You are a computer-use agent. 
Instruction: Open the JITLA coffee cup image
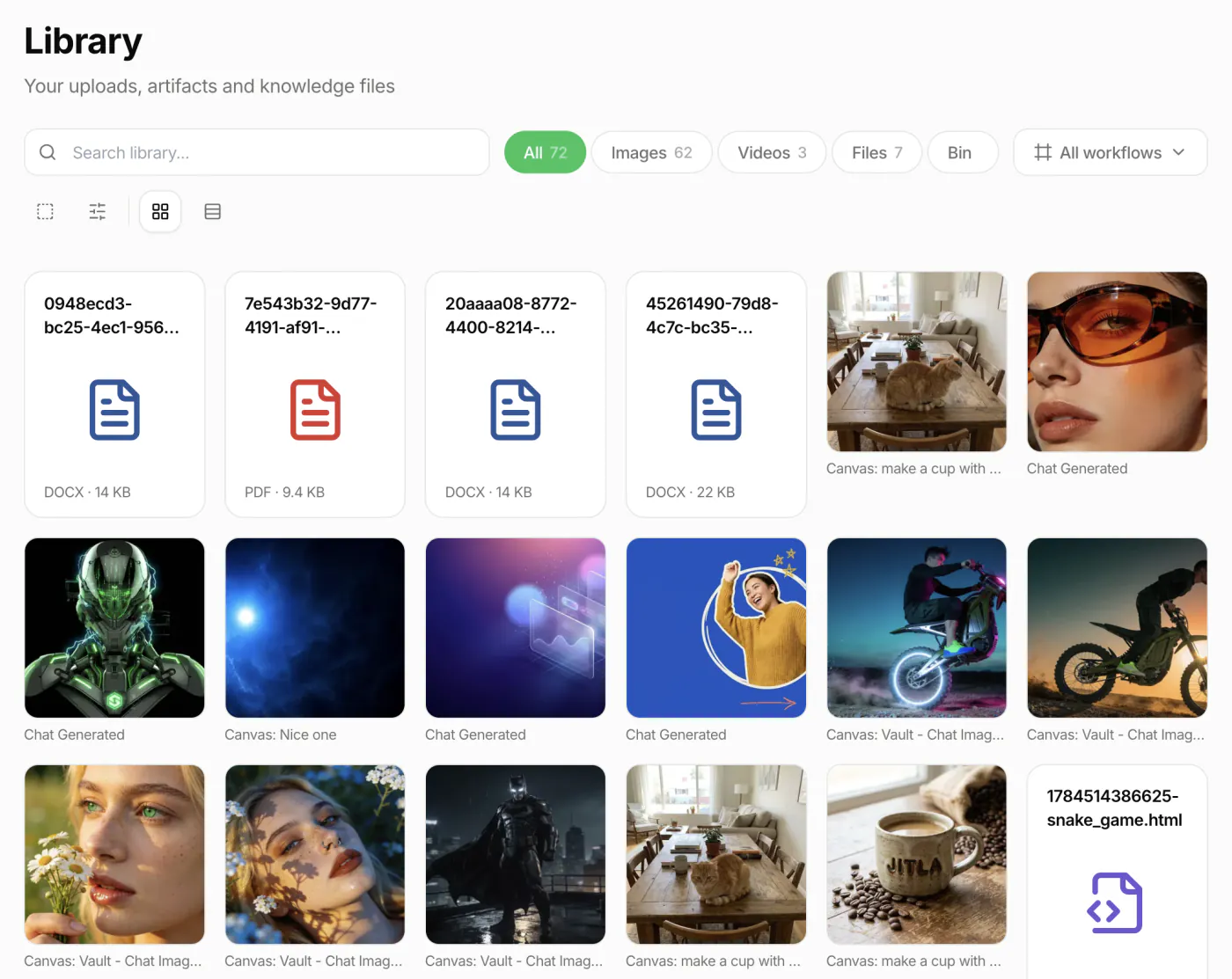point(916,854)
